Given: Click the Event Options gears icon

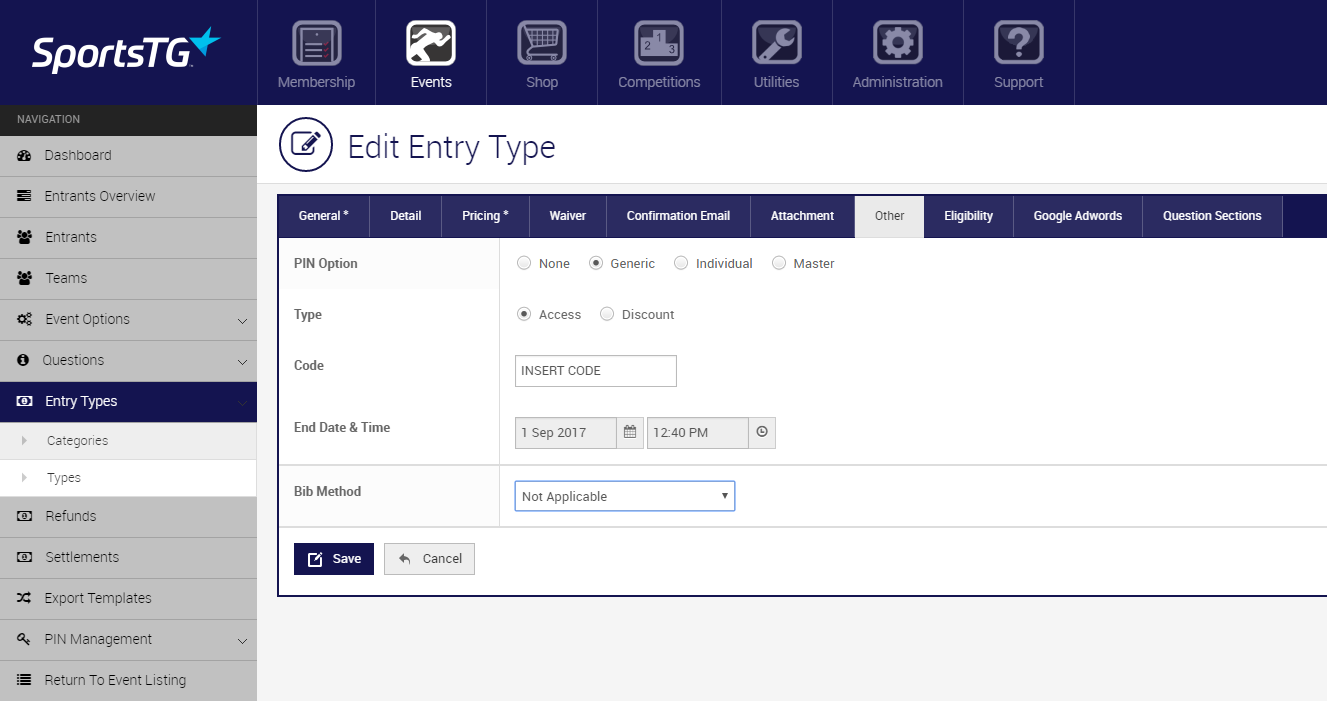Looking at the screenshot, I should [24, 320].
